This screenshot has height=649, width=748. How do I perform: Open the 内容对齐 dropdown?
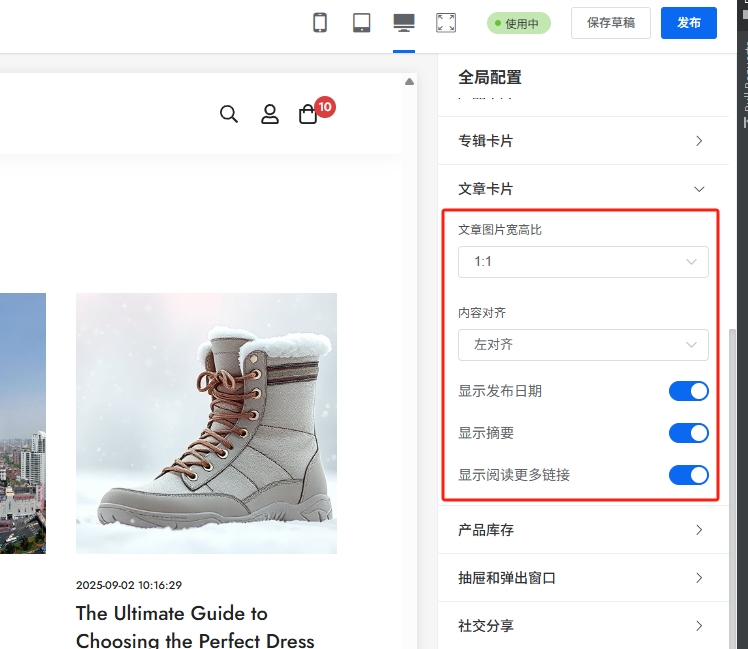pos(583,345)
